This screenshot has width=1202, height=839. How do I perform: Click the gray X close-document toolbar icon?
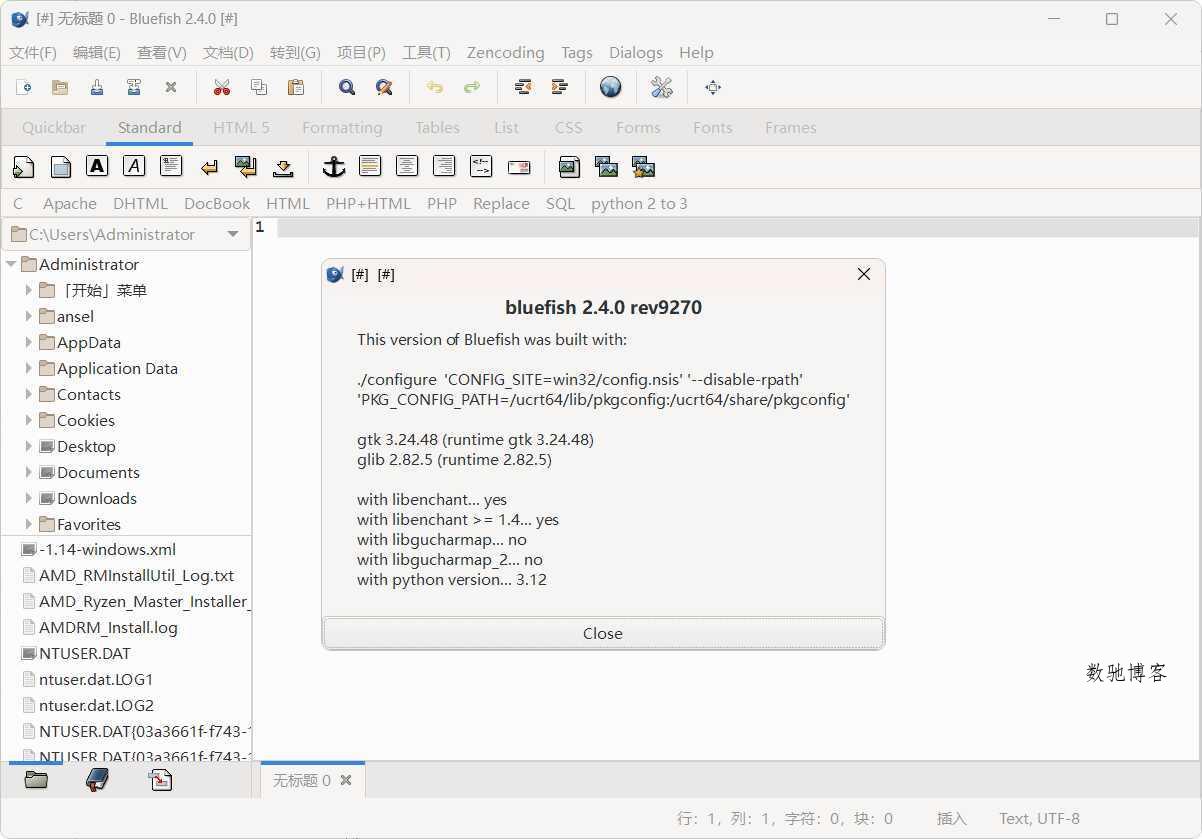point(171,87)
